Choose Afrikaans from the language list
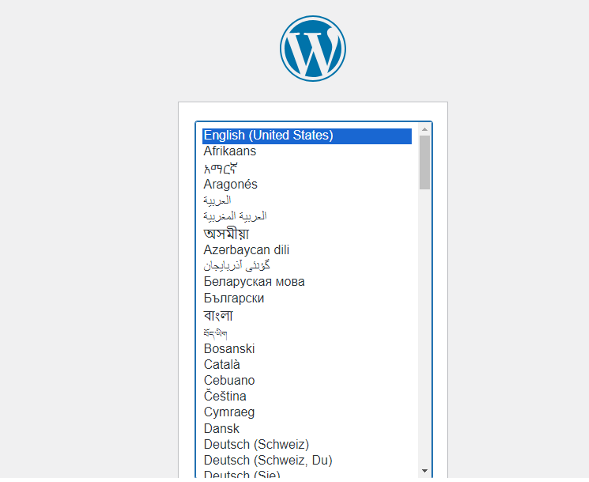The image size is (589, 482). (307, 151)
